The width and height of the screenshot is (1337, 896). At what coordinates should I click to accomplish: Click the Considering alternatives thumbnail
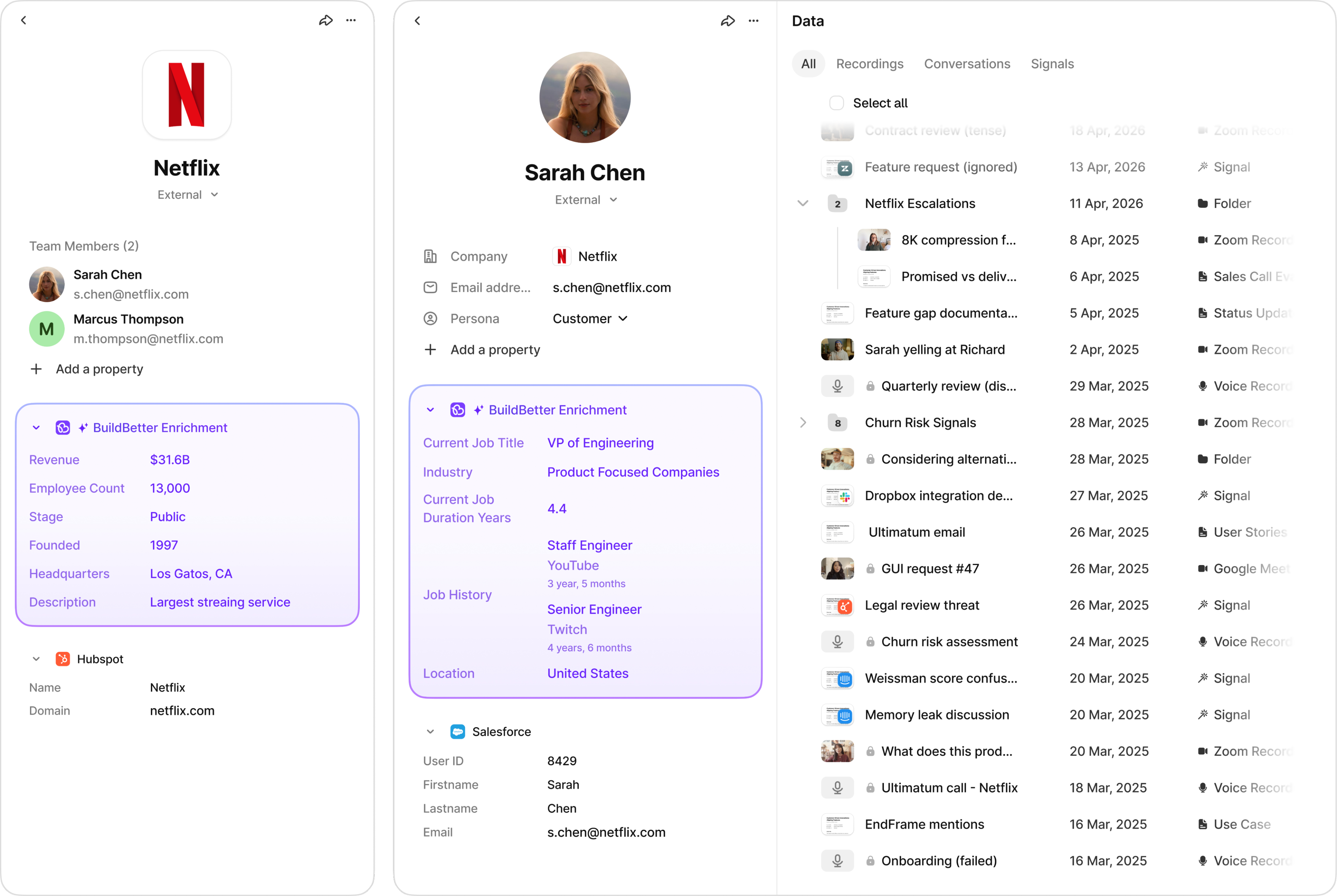[x=837, y=460]
